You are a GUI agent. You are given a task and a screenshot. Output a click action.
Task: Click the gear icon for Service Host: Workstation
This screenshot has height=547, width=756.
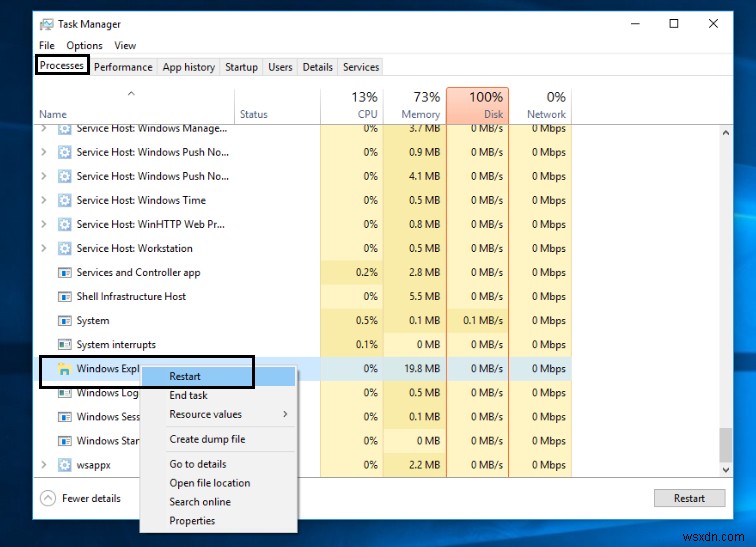click(x=65, y=248)
